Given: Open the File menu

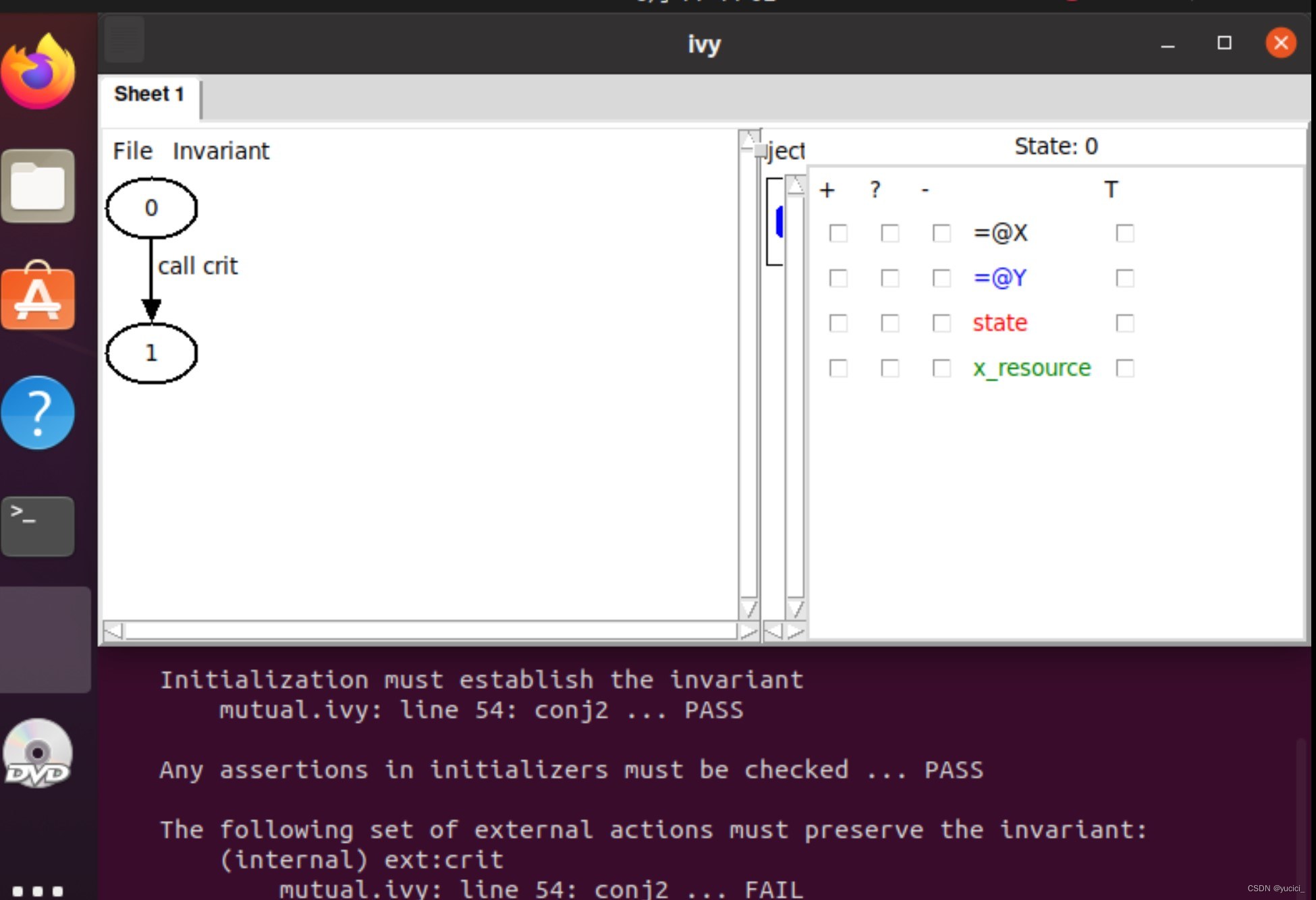Looking at the screenshot, I should (132, 151).
